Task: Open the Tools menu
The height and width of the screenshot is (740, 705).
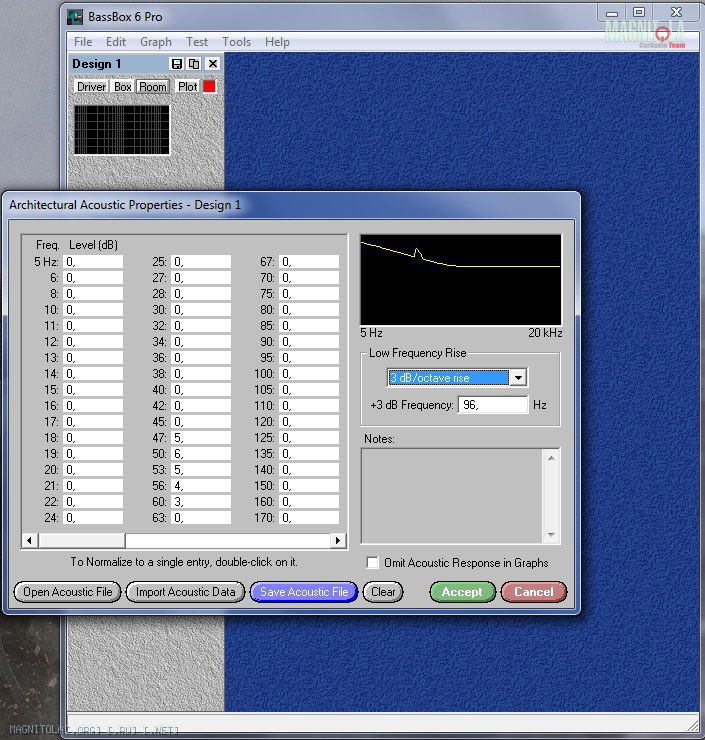Action: coord(236,42)
